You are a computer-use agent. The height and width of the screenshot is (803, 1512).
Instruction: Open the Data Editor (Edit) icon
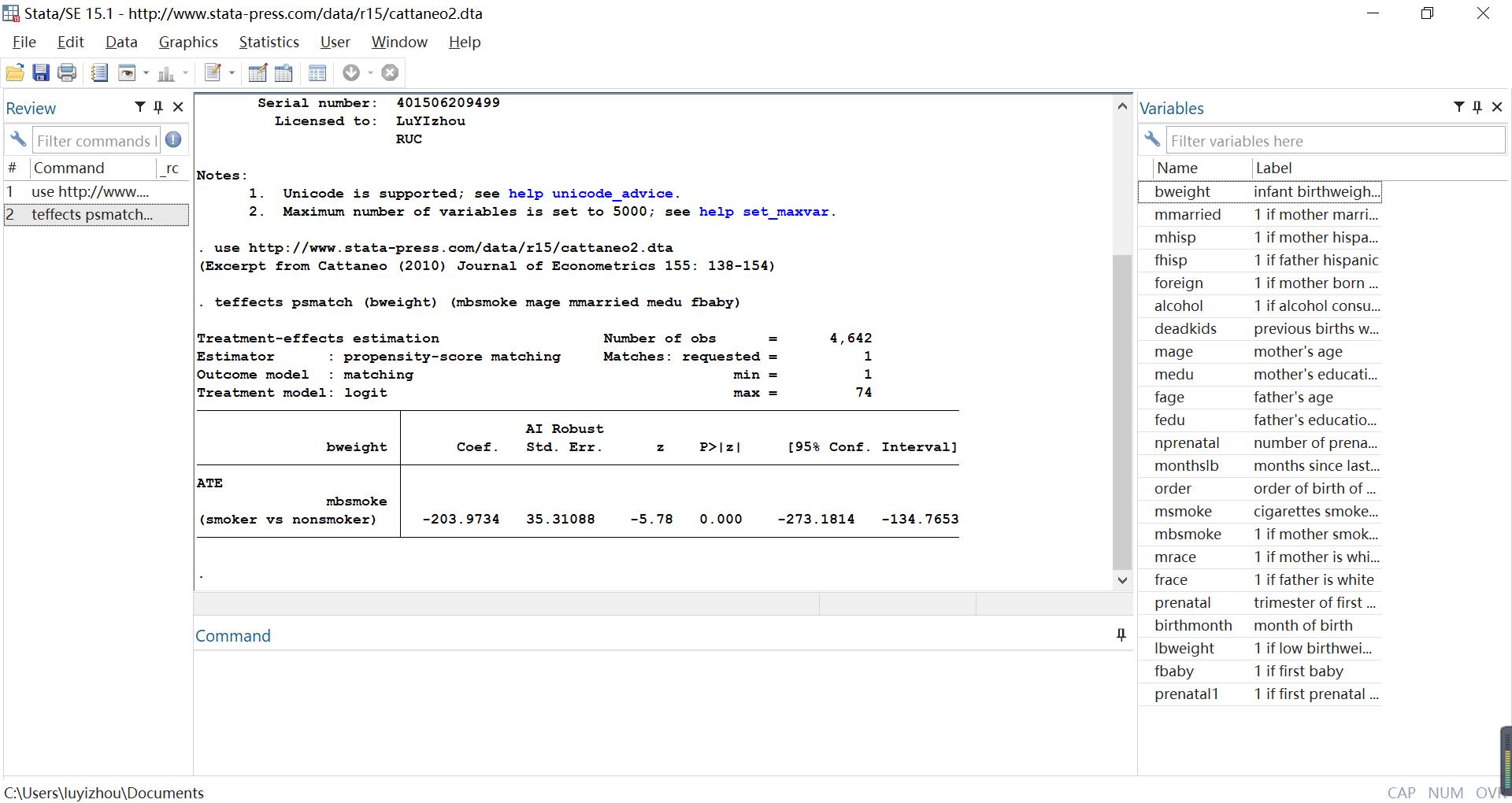coord(257,73)
